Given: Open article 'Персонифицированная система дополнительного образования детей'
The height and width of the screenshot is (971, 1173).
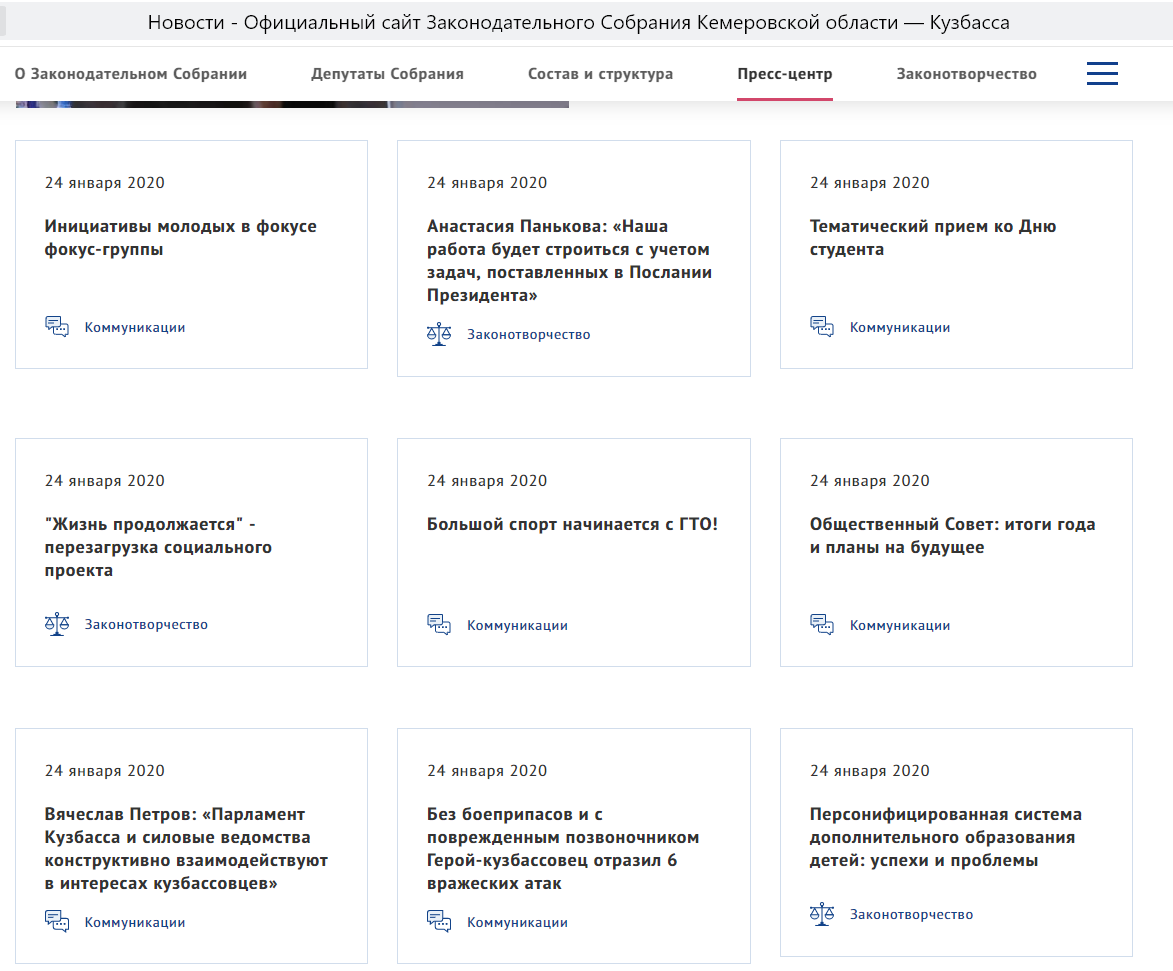Looking at the screenshot, I should pyautogui.click(x=946, y=837).
